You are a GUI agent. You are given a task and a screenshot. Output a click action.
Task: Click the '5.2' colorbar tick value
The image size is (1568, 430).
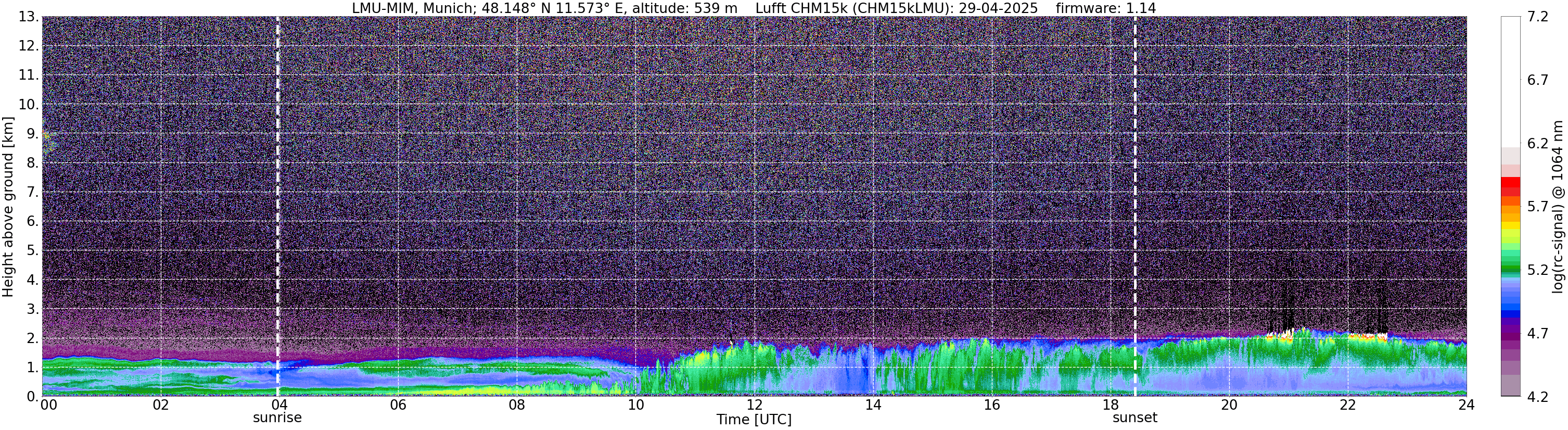[x=1538, y=270]
